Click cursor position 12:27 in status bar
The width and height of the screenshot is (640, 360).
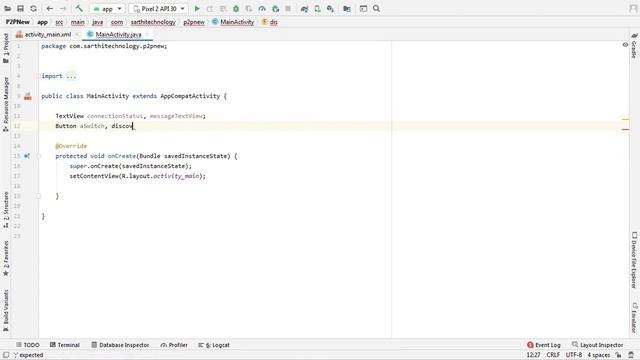533,355
